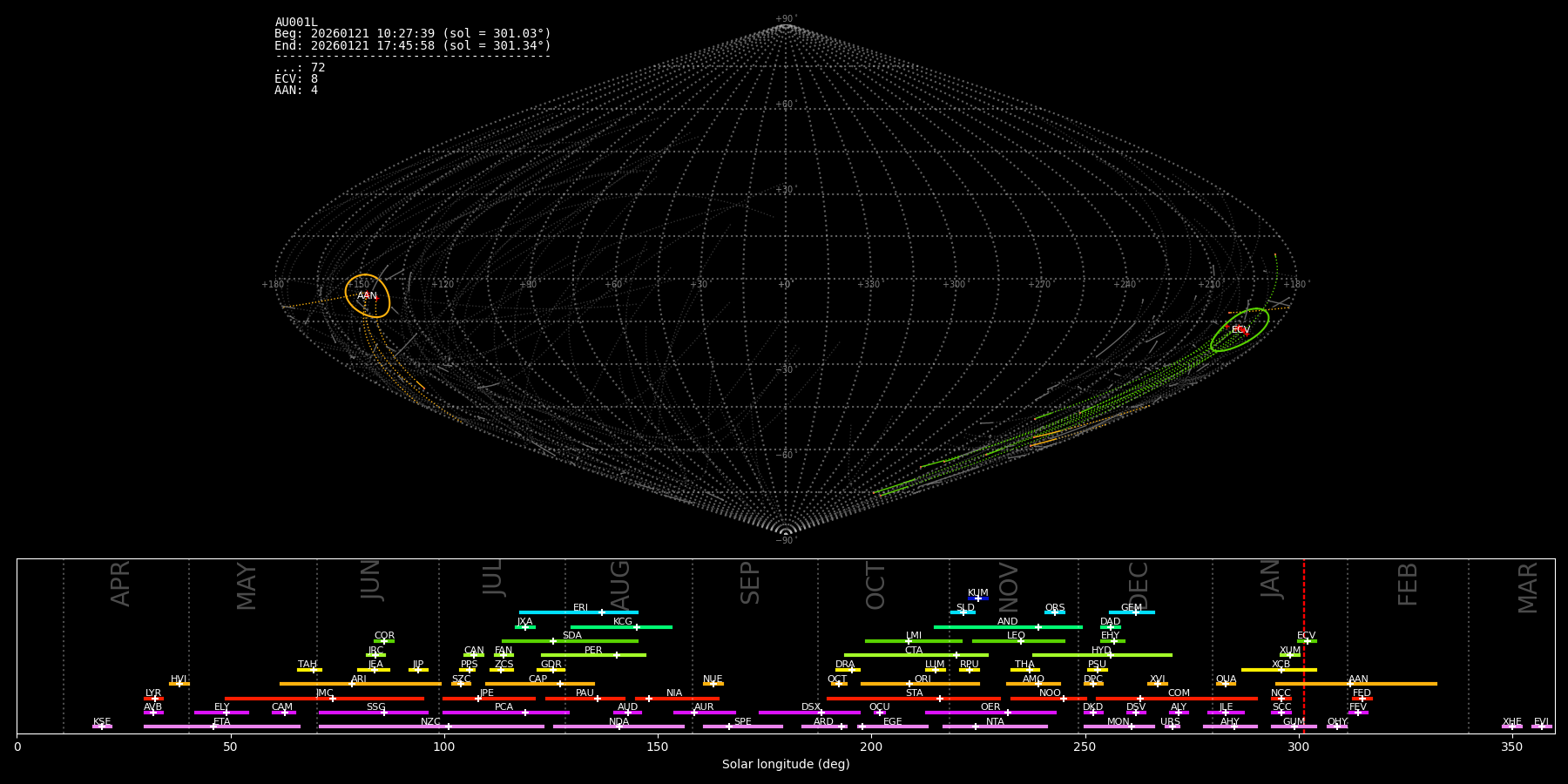The width and height of the screenshot is (1568, 784).
Task: Click the 'Solar longitude (deg)' axis title
Action: [786, 765]
